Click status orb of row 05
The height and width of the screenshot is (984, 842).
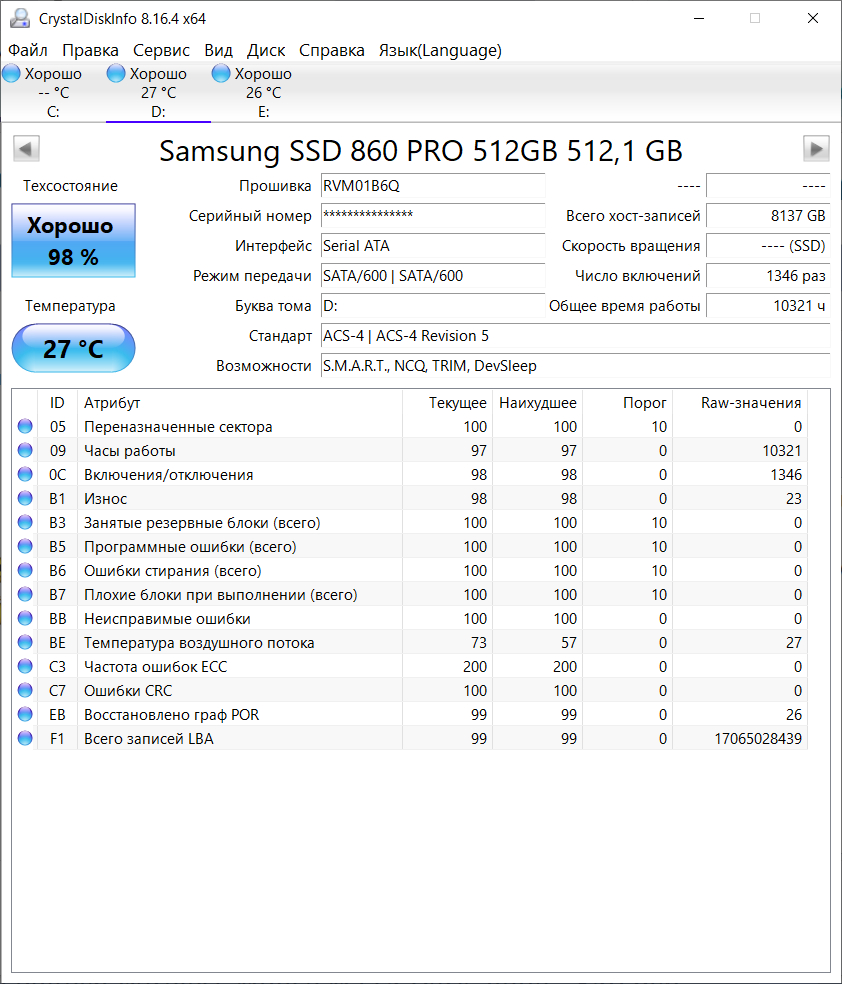coord(25,426)
